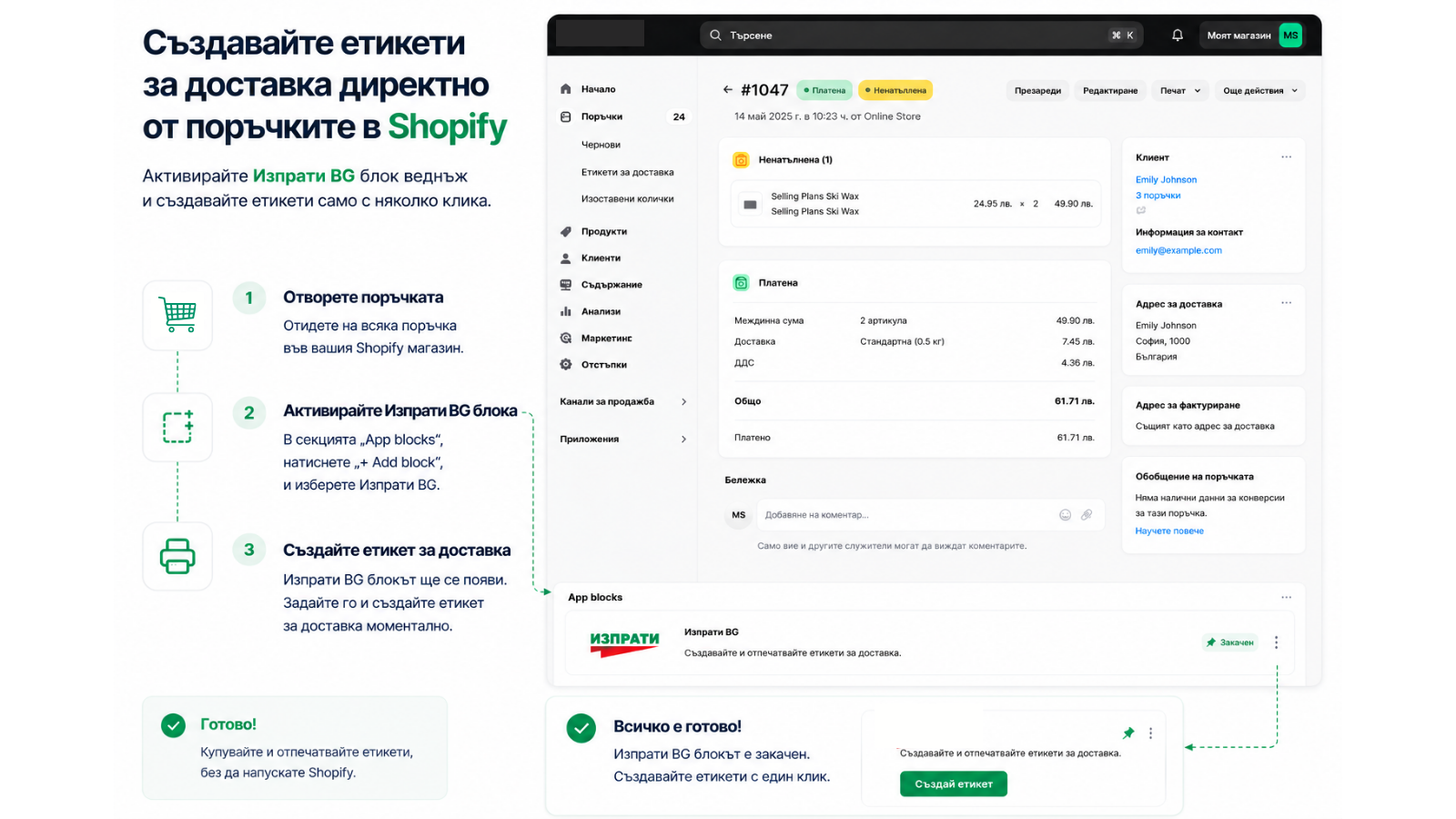Toggle the Закачен pin badge

pos(1230,642)
